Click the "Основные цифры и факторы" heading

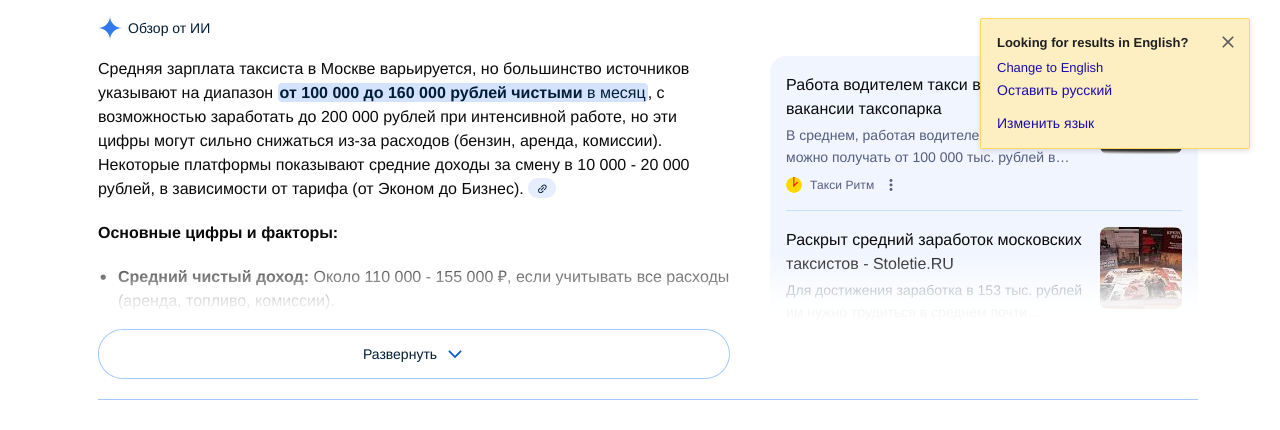[x=217, y=233]
